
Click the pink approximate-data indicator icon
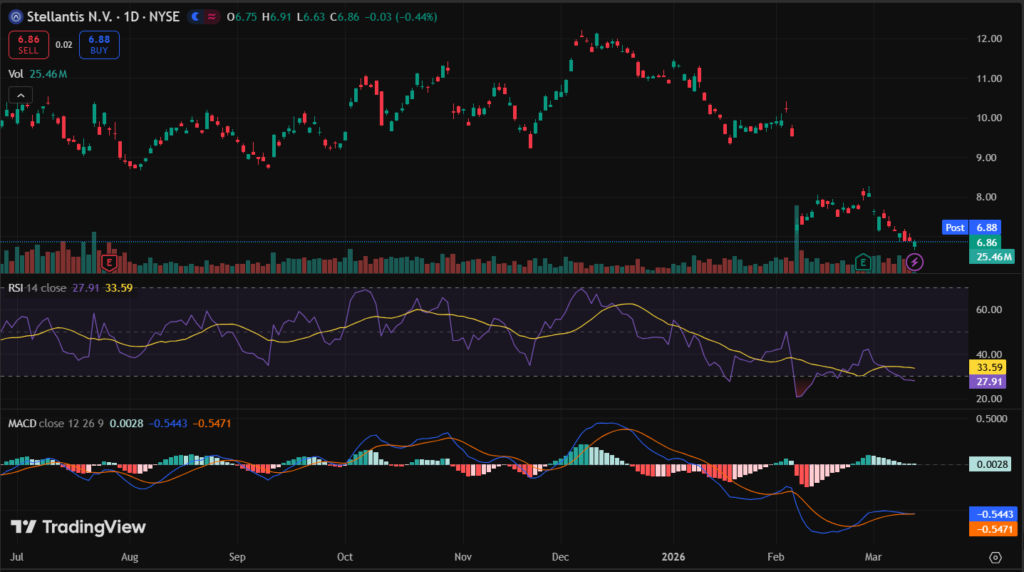213,17
